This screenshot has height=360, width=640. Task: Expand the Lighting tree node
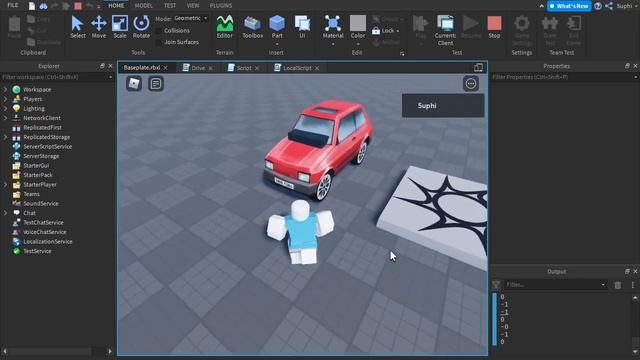click(x=6, y=108)
